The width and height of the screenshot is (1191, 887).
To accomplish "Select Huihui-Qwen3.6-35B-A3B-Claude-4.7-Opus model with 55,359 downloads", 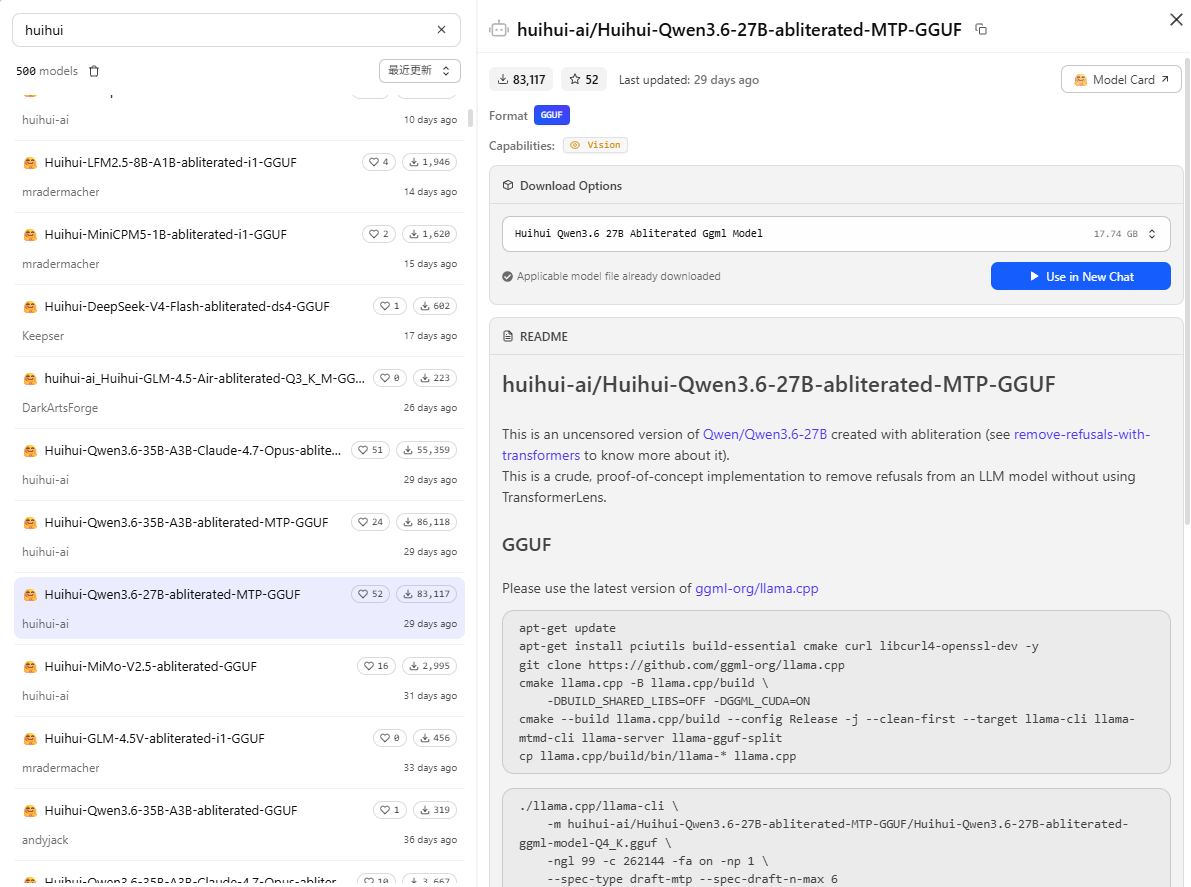I will pyautogui.click(x=239, y=465).
